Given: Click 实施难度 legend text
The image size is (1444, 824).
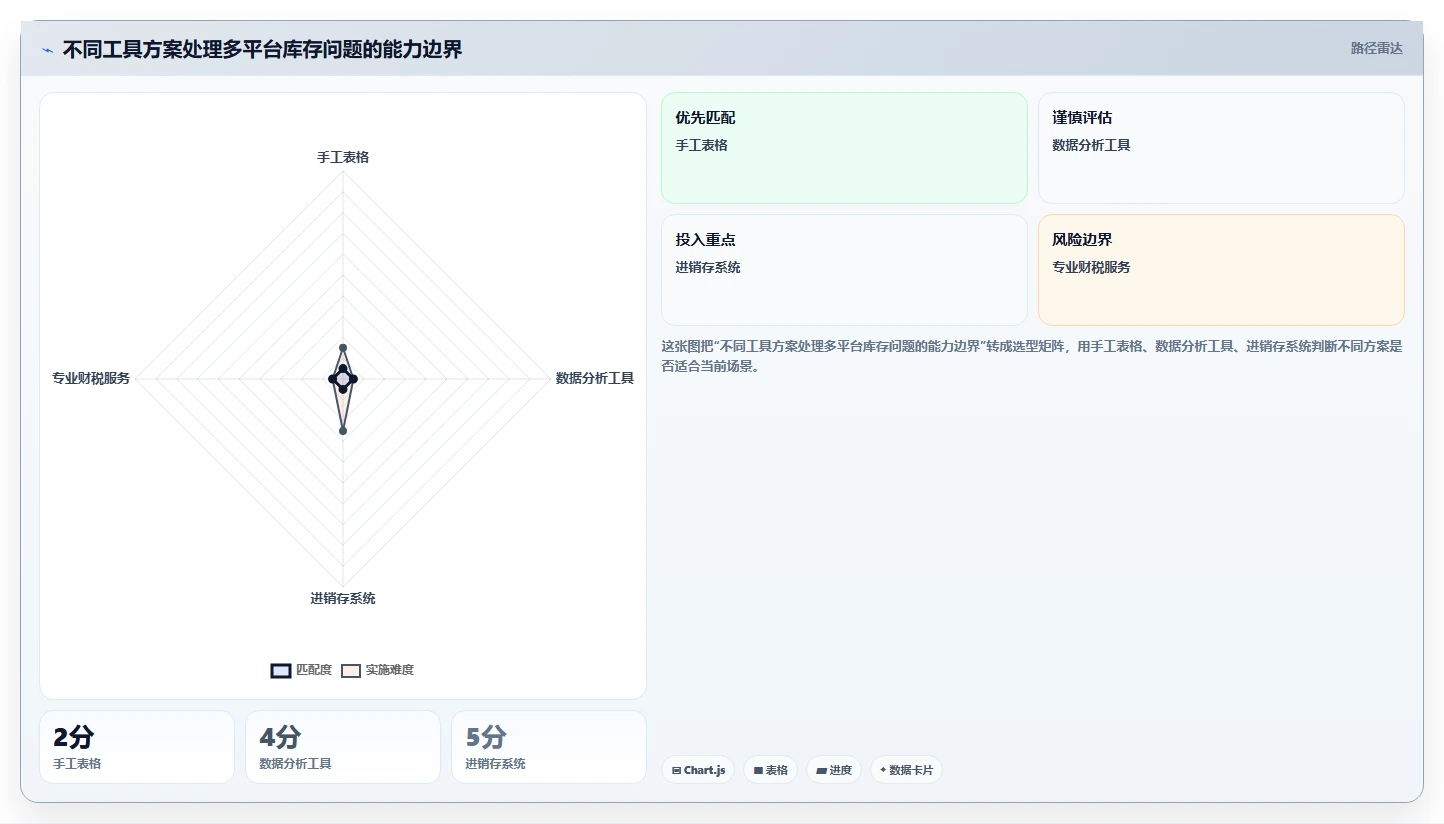Looking at the screenshot, I should 390,670.
